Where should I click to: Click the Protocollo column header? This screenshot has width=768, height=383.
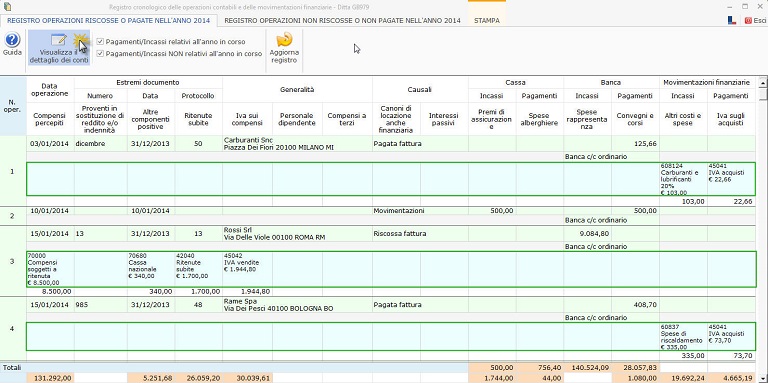coord(198,96)
